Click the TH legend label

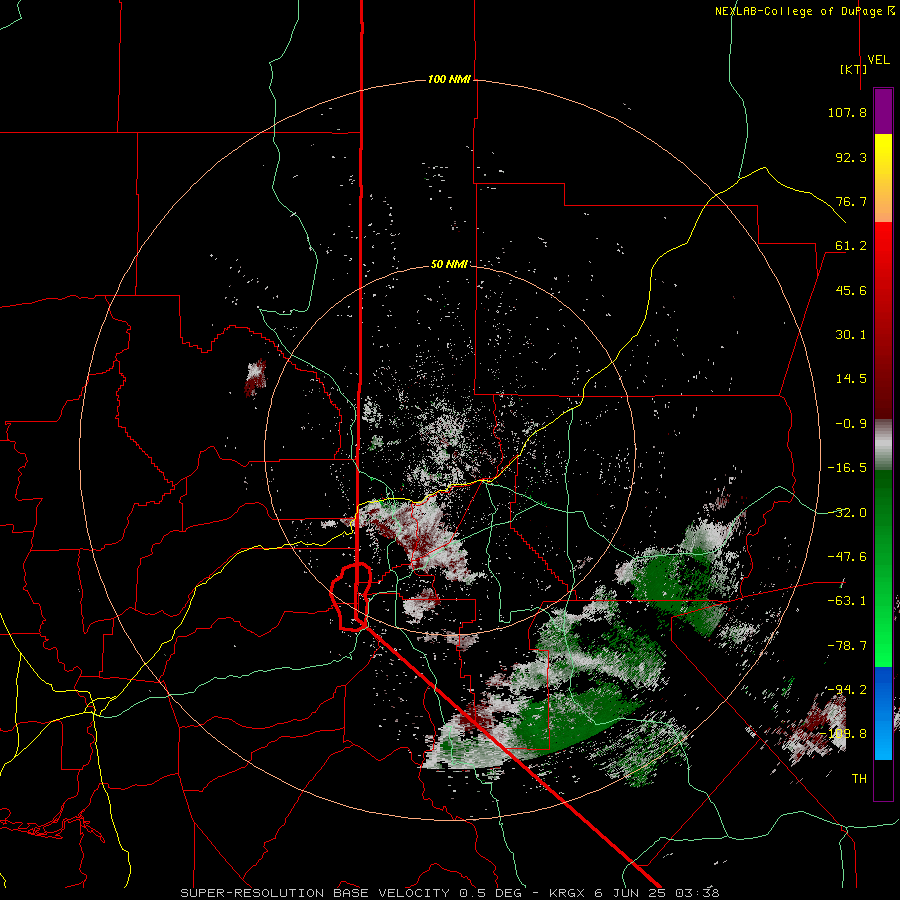click(859, 779)
